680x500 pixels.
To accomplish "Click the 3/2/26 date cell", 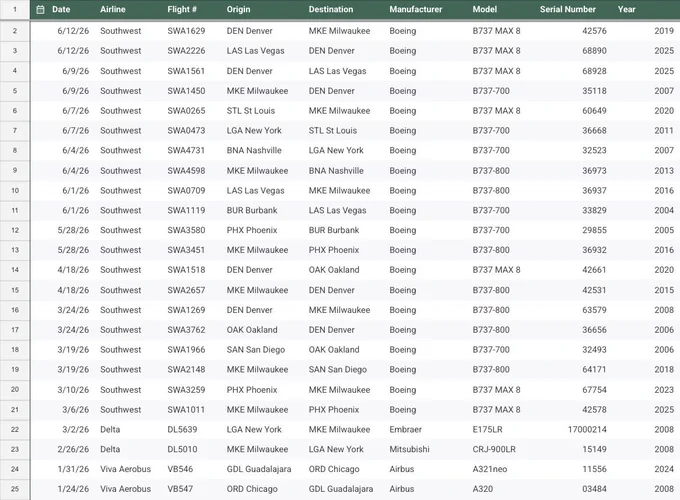I will (75, 429).
